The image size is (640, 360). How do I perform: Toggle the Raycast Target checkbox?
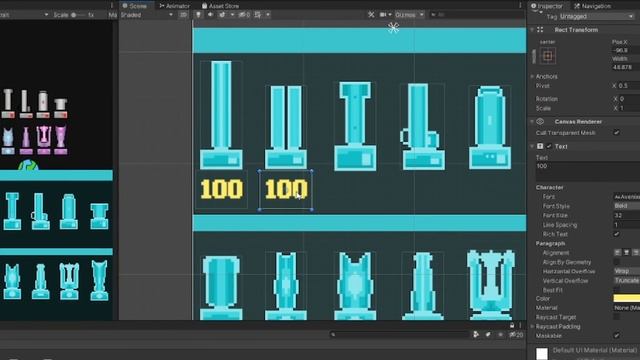[616, 317]
